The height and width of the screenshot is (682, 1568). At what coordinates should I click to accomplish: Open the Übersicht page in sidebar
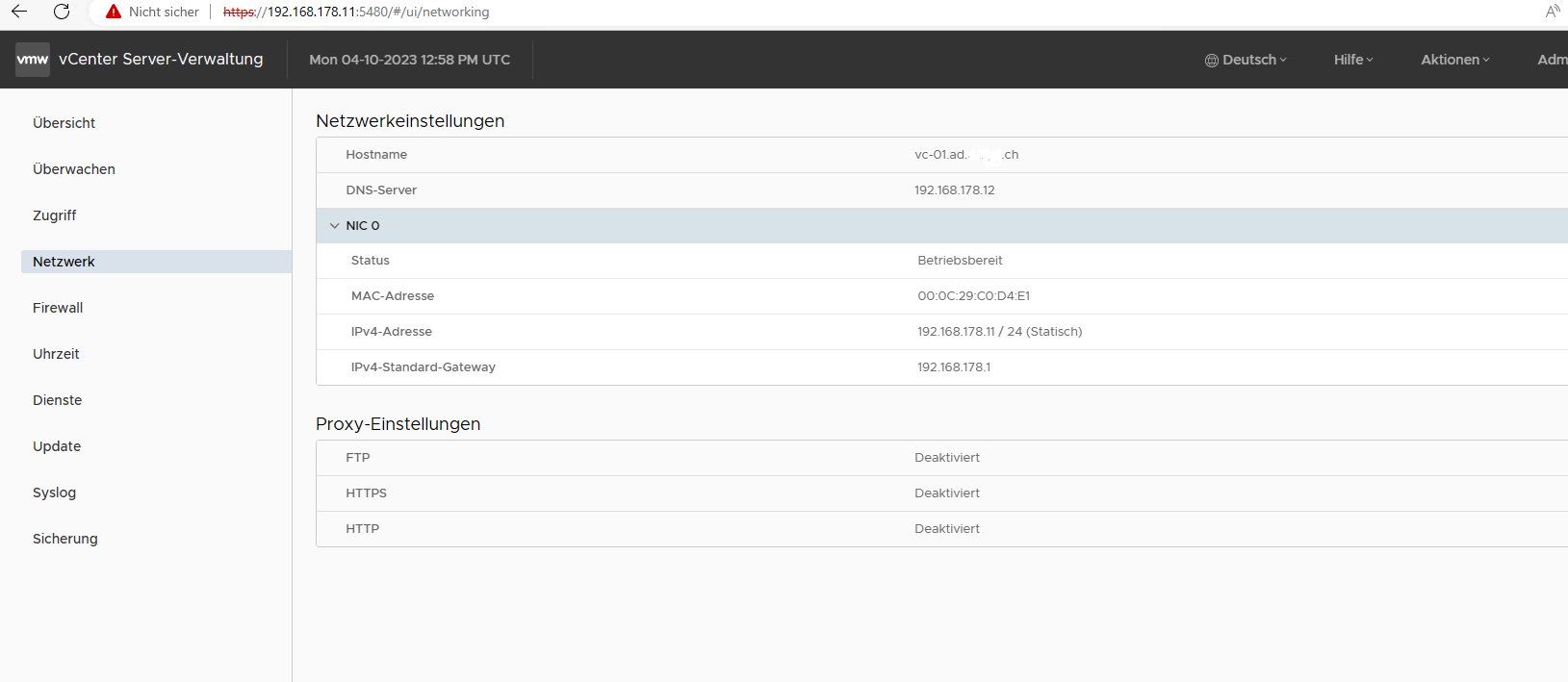(x=64, y=123)
